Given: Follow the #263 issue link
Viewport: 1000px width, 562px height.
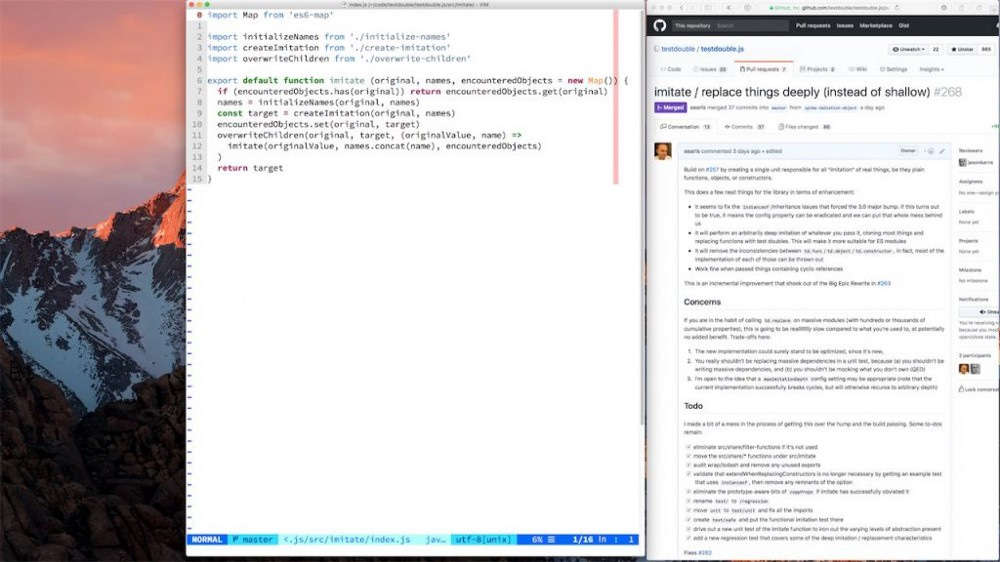Looking at the screenshot, I should 884,283.
